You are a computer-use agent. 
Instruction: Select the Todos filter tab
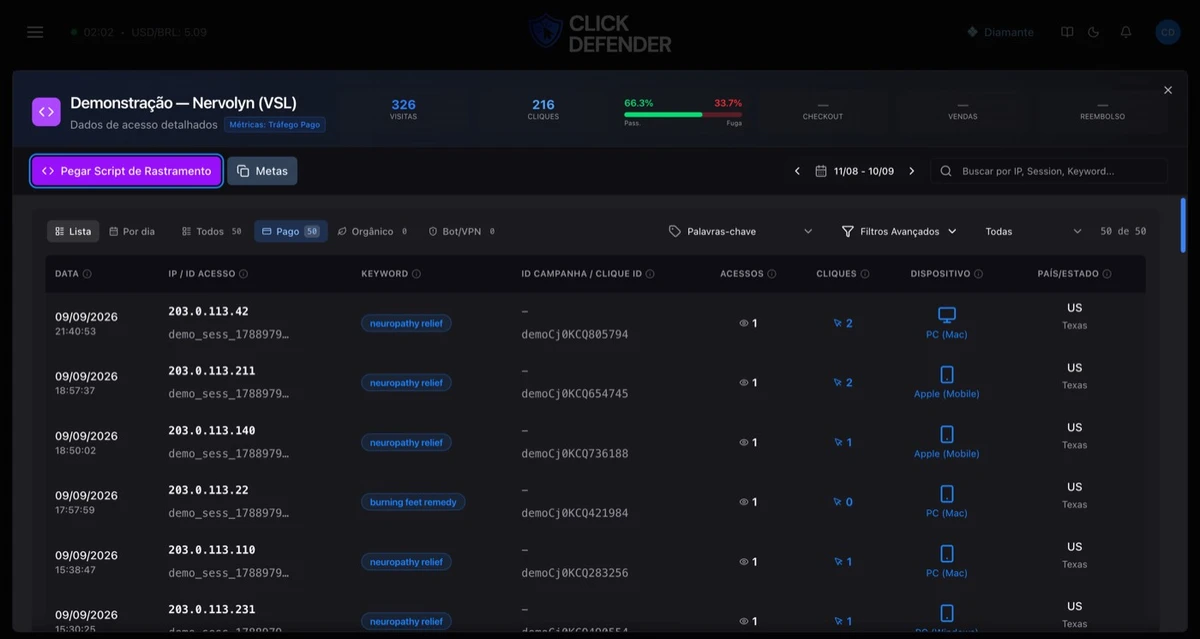pos(212,231)
